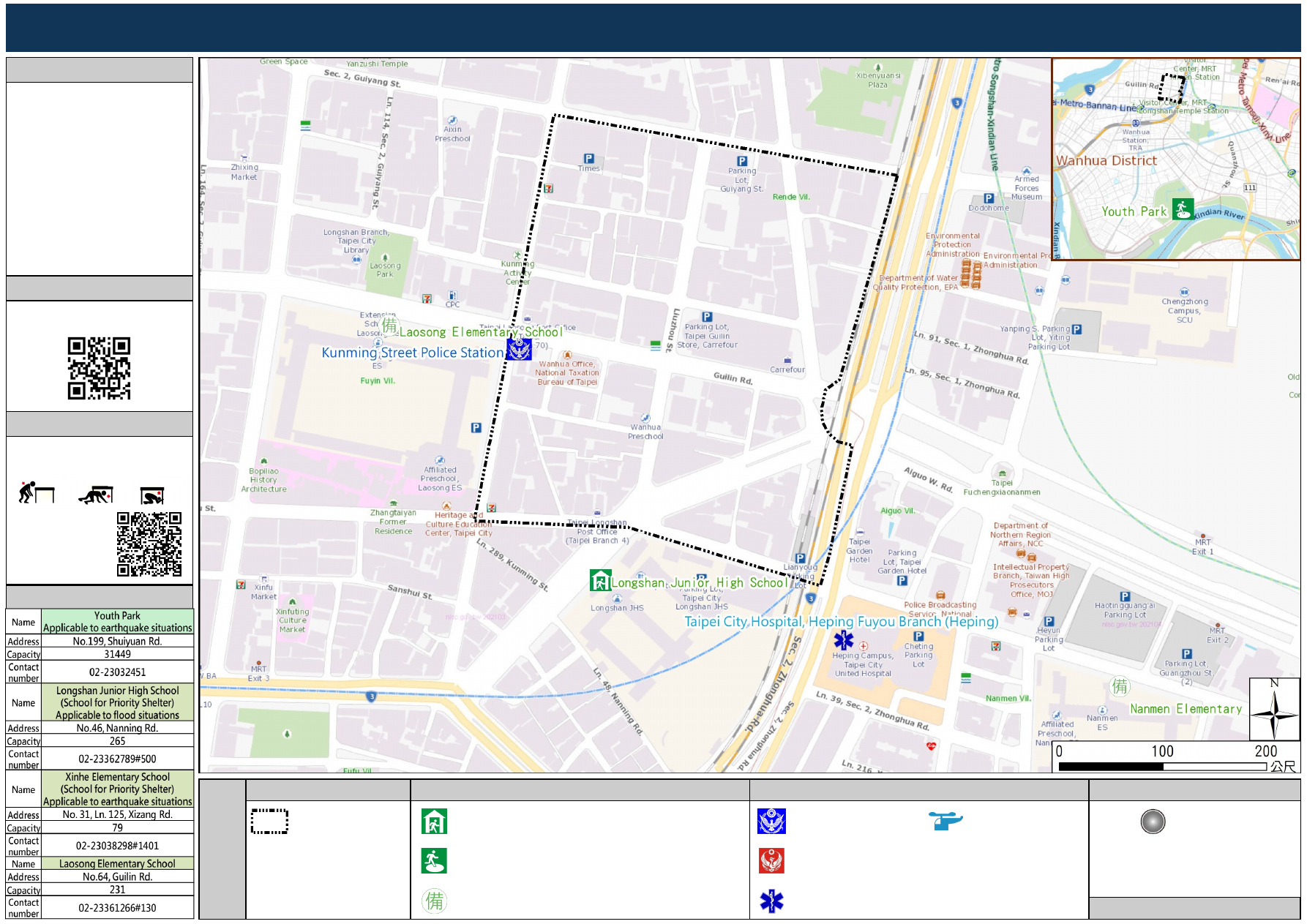
Task: Click the Kunming Street Police Station map icon
Action: (519, 349)
